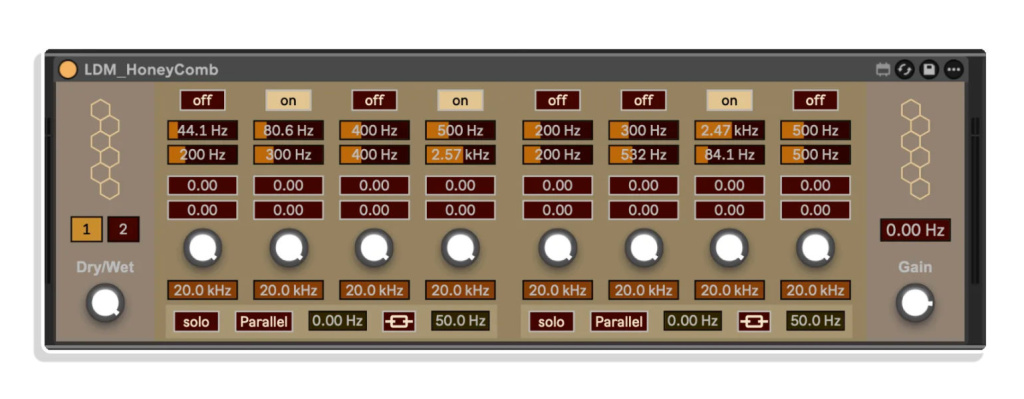Click the 200 Hz box below 44.1 Hz
The height and width of the screenshot is (399, 1024).
pyautogui.click(x=202, y=155)
